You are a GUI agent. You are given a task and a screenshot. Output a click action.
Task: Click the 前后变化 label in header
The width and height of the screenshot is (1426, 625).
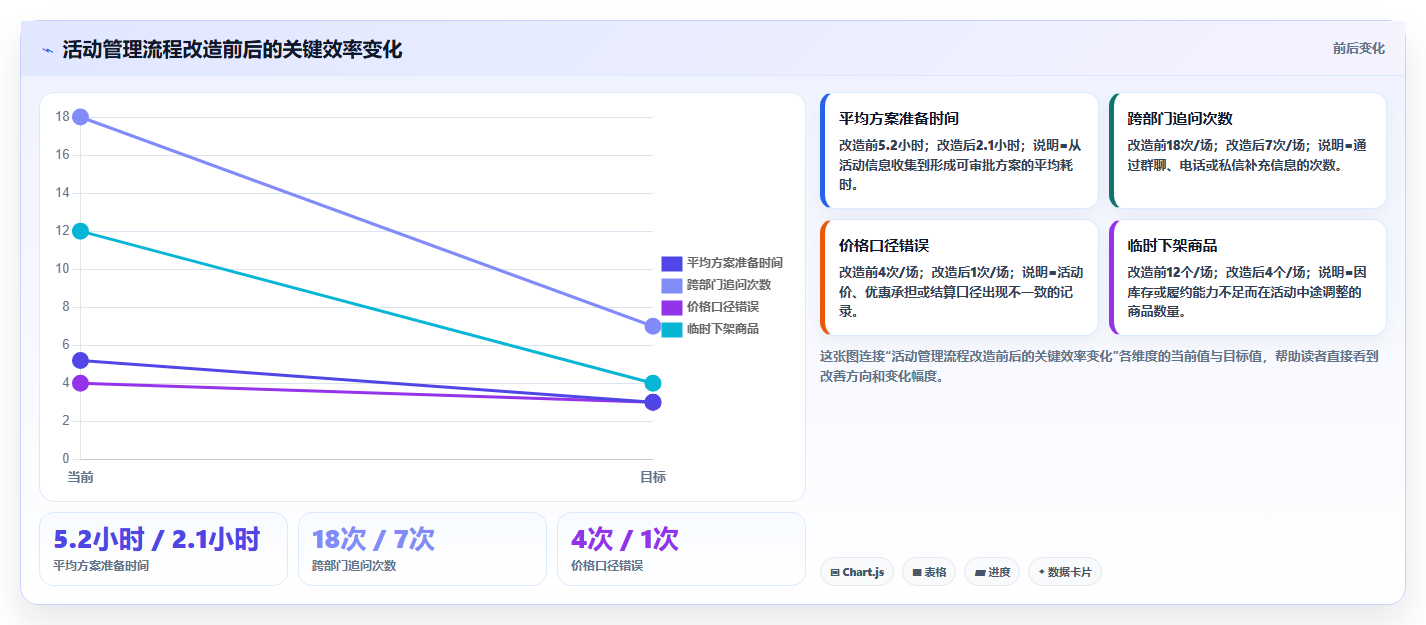click(x=1359, y=48)
